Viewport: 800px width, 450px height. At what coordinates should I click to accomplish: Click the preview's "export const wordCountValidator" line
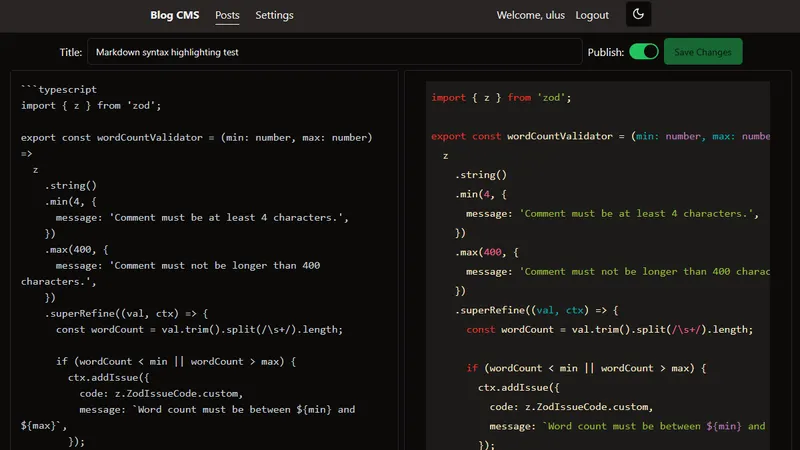[601, 136]
